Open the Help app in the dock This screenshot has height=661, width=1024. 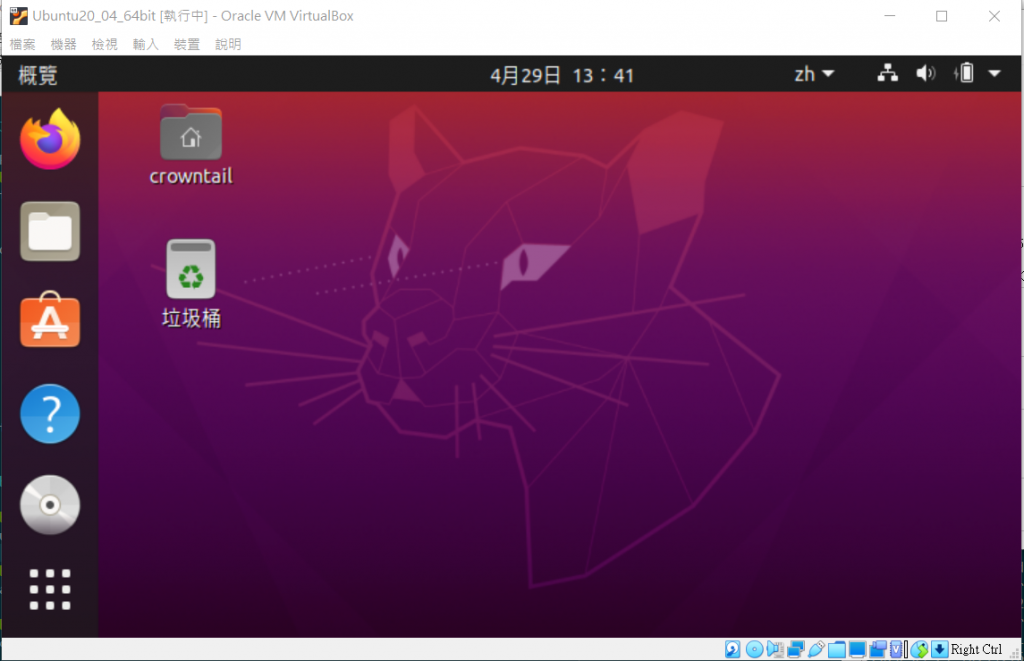click(x=50, y=413)
